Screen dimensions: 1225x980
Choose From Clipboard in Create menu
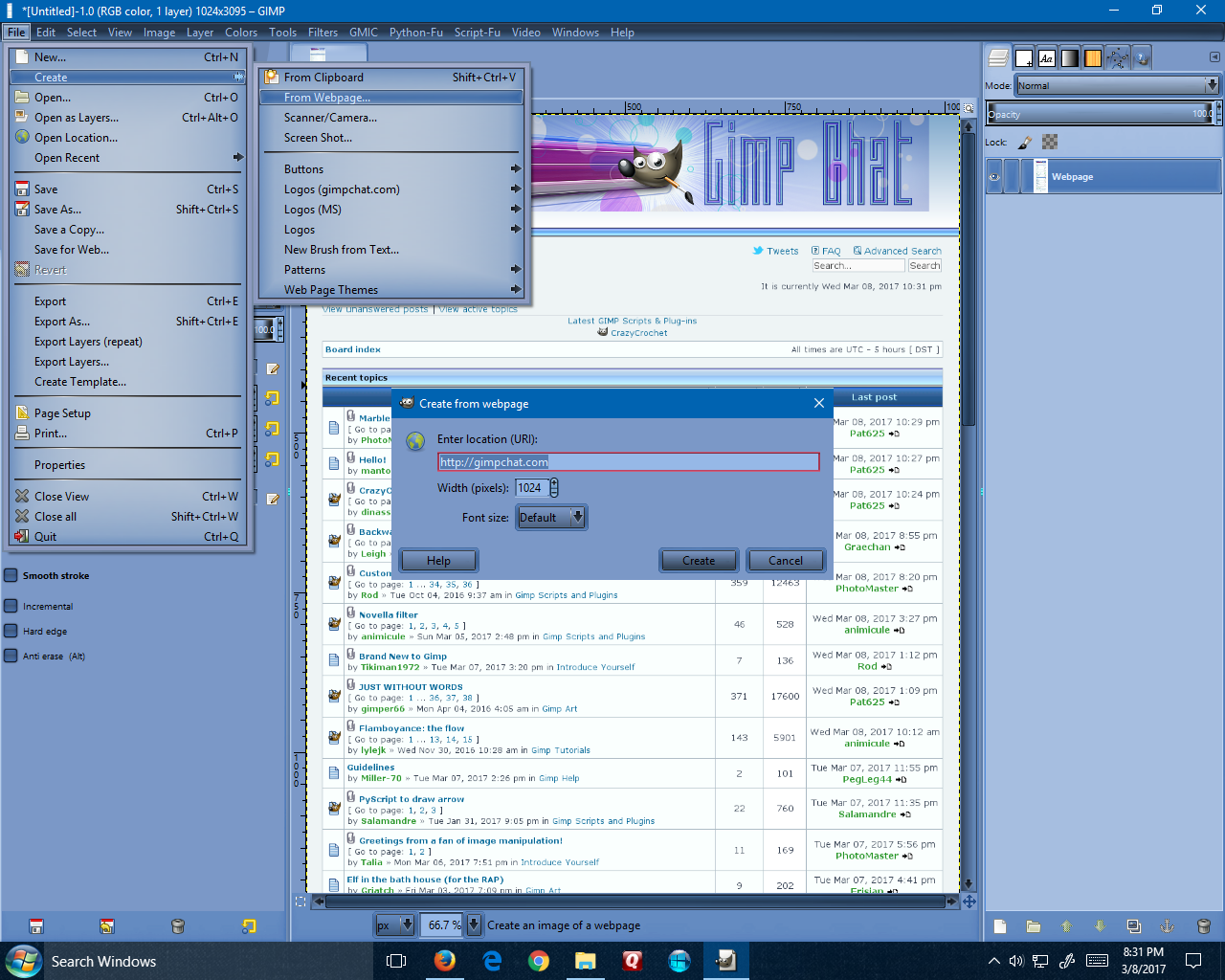392,78
